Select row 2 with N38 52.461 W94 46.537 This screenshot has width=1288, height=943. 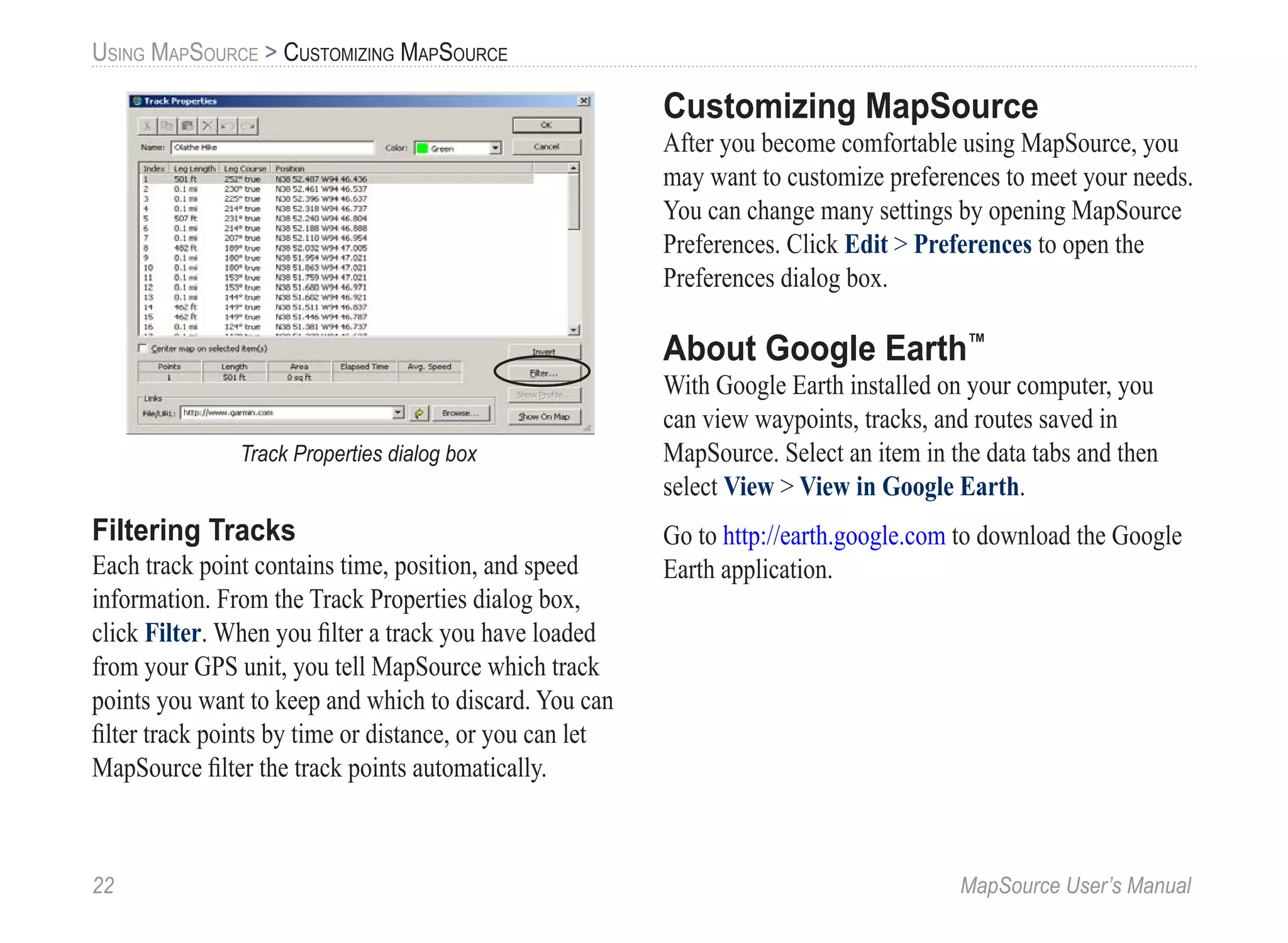pyautogui.click(x=336, y=189)
